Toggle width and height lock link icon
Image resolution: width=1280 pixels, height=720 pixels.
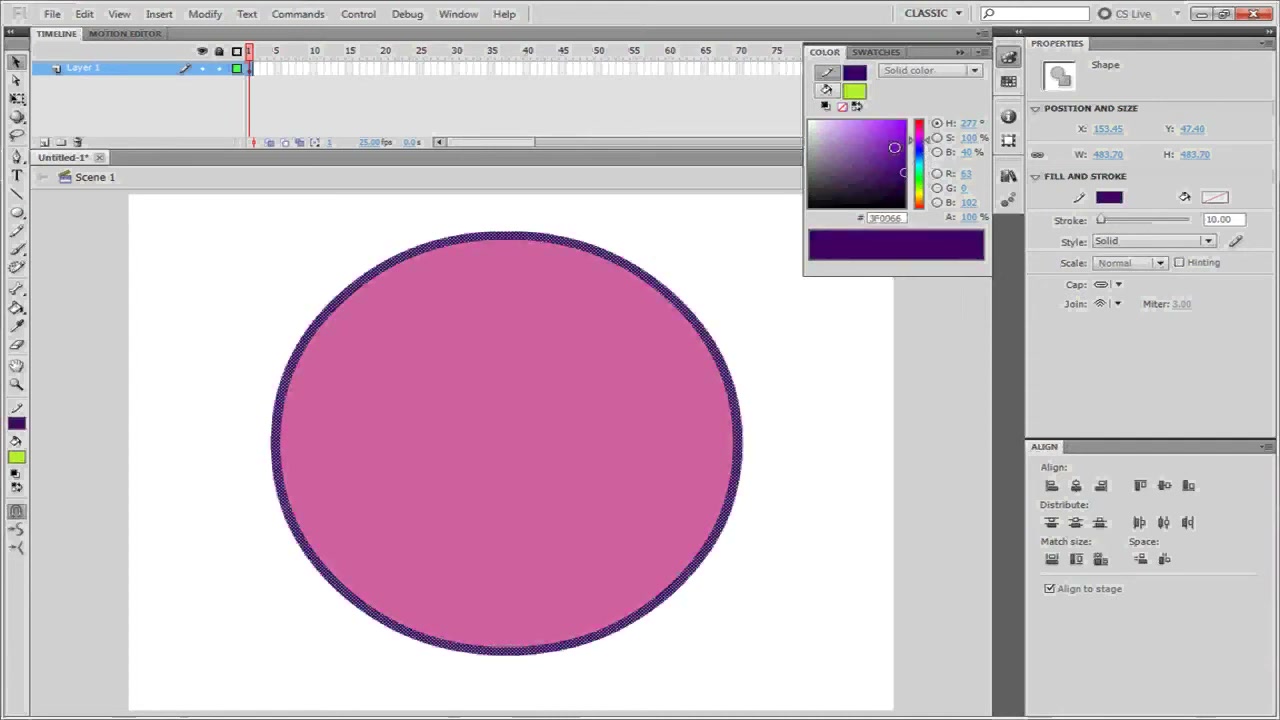1037,155
